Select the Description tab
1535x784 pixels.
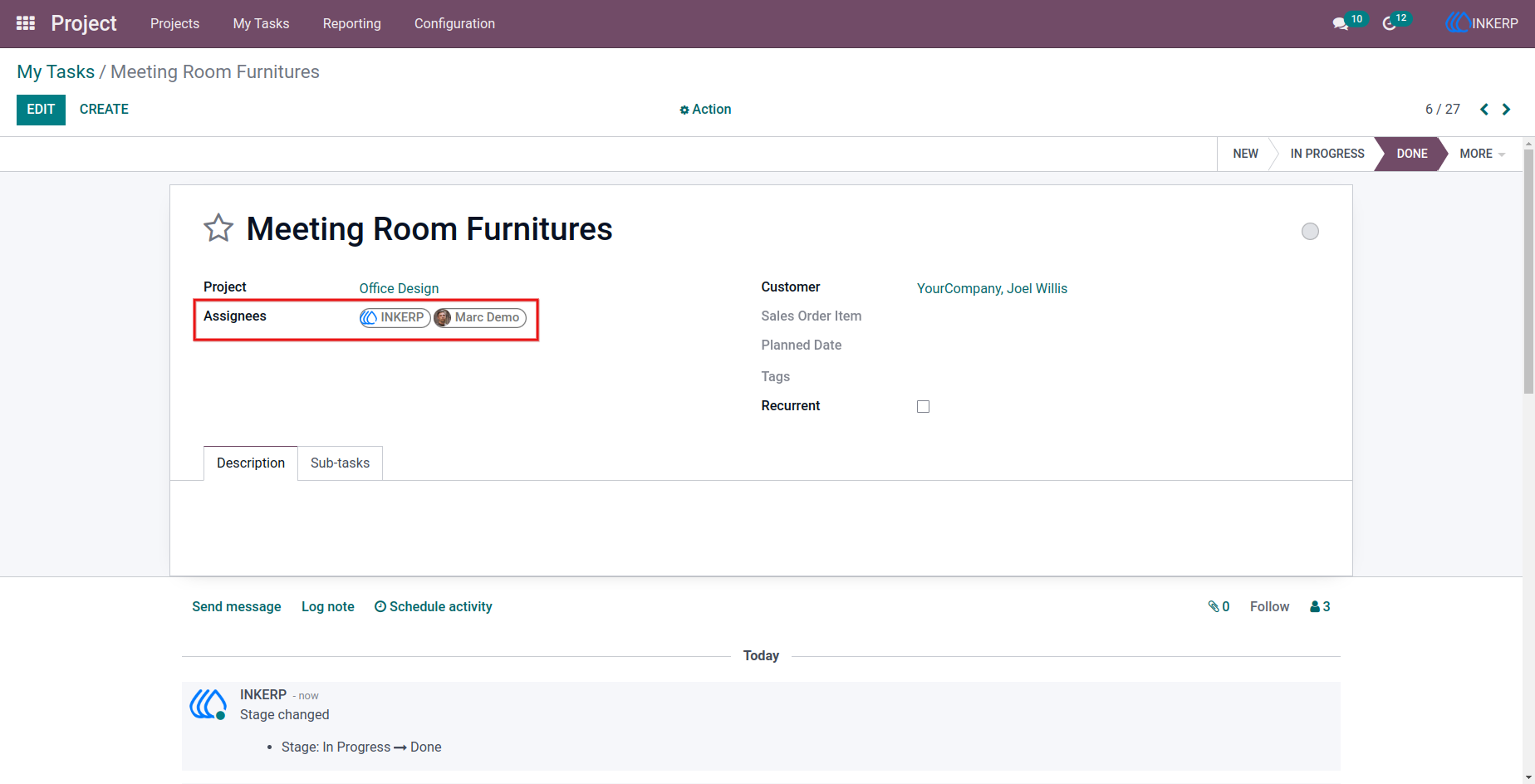[x=251, y=463]
